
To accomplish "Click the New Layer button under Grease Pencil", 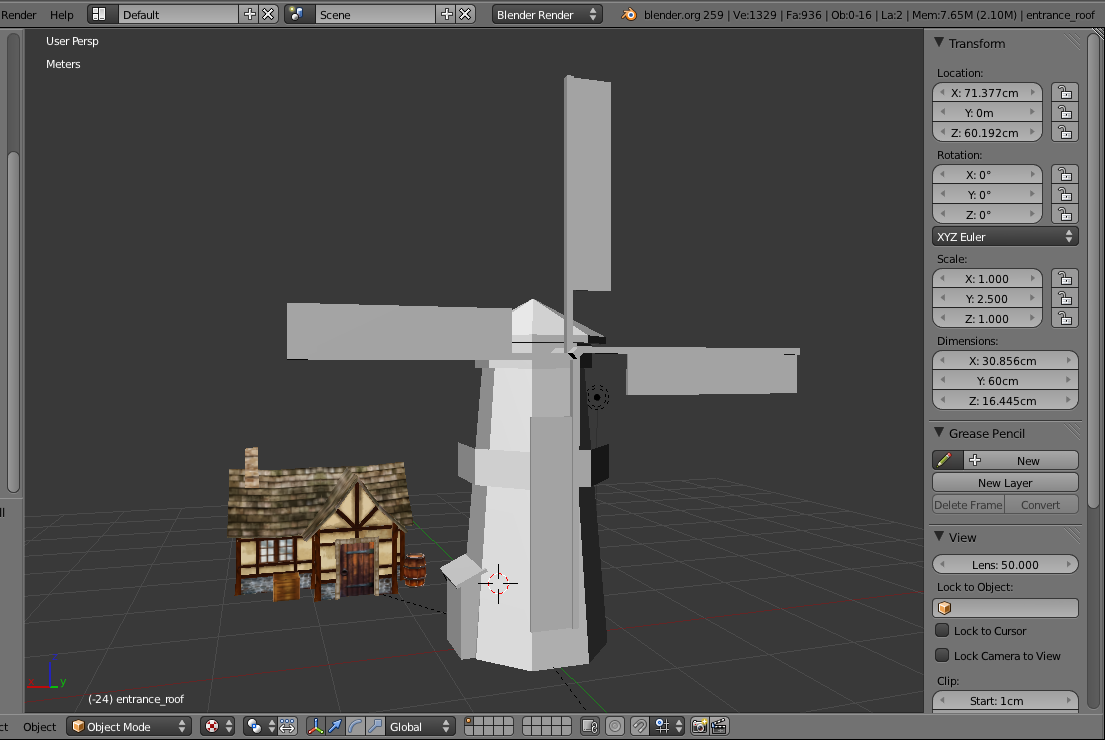I will click(1004, 482).
